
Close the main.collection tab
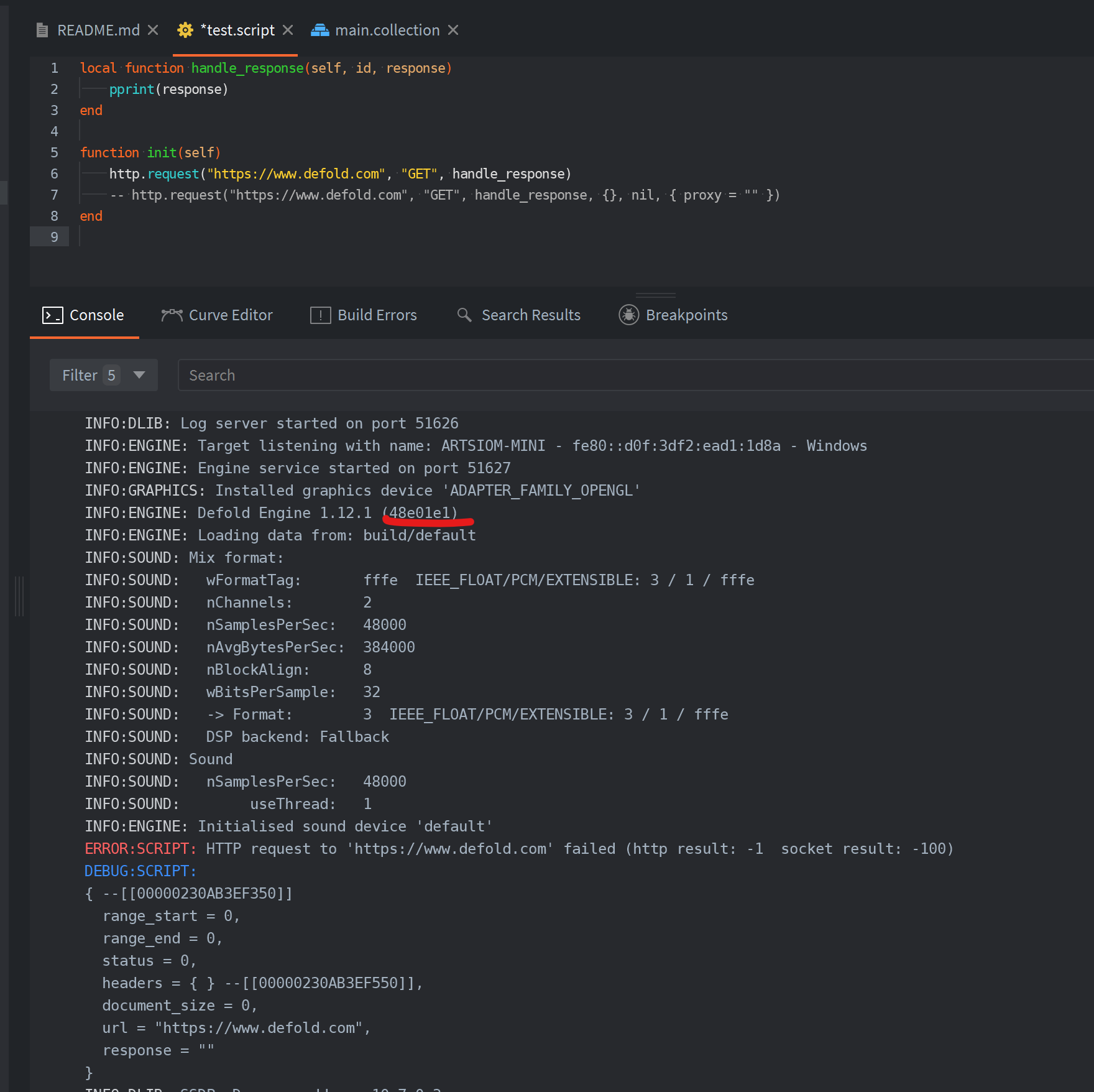(453, 30)
